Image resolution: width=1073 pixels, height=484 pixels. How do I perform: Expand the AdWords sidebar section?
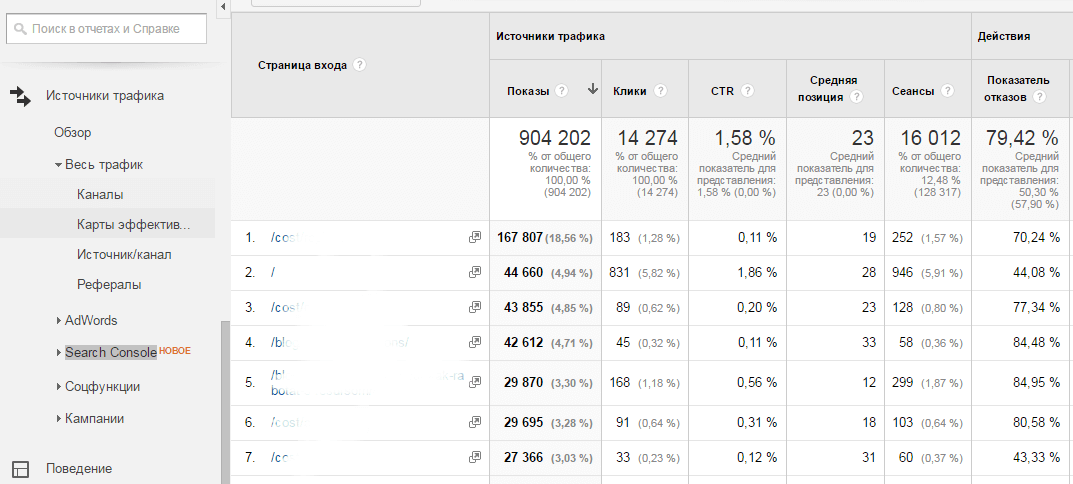click(58, 321)
